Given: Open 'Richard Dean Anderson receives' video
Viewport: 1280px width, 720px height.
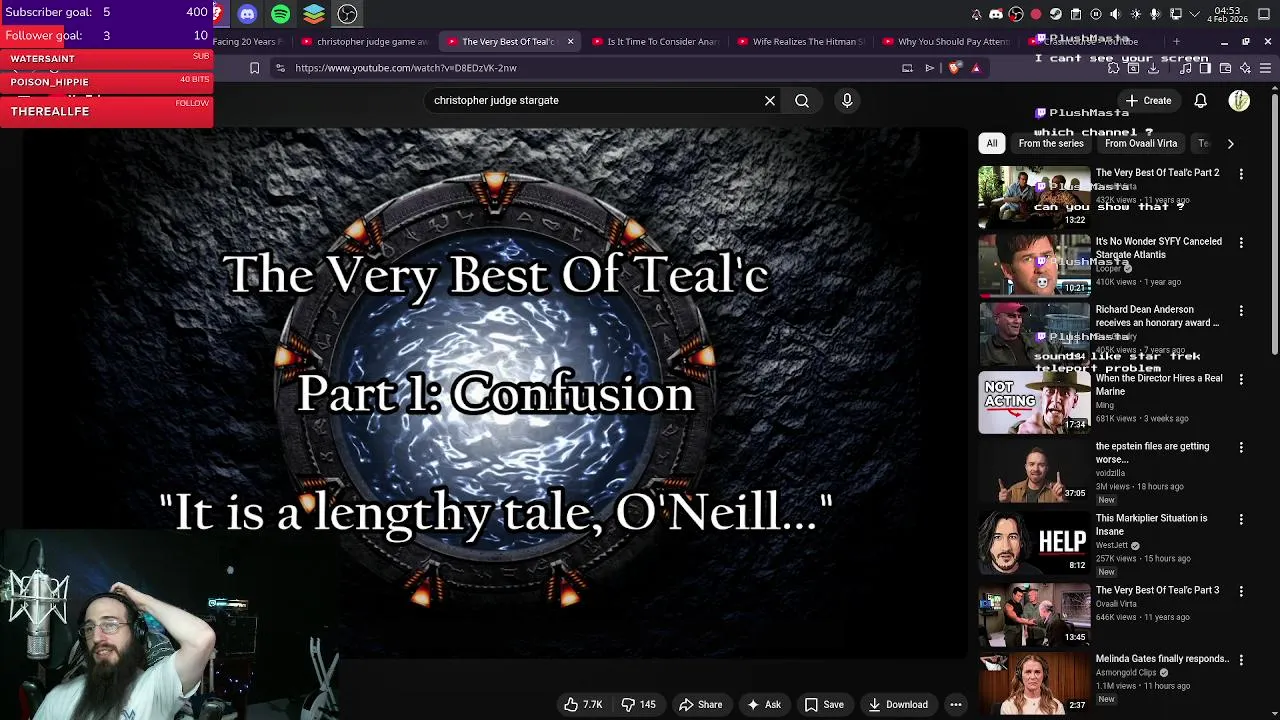Looking at the screenshot, I should pyautogui.click(x=1157, y=316).
